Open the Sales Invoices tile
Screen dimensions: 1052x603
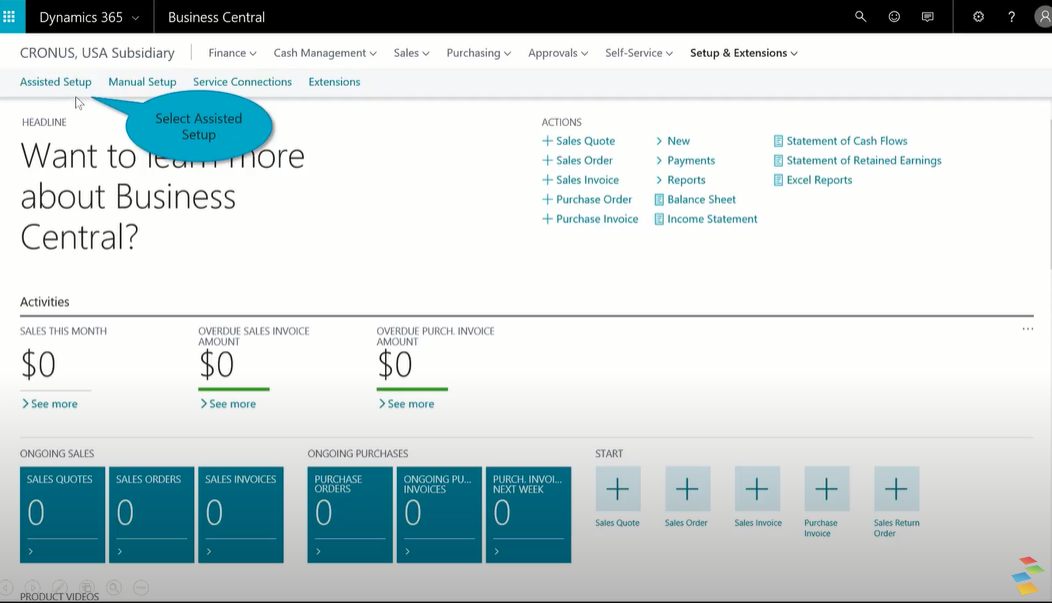pos(241,514)
